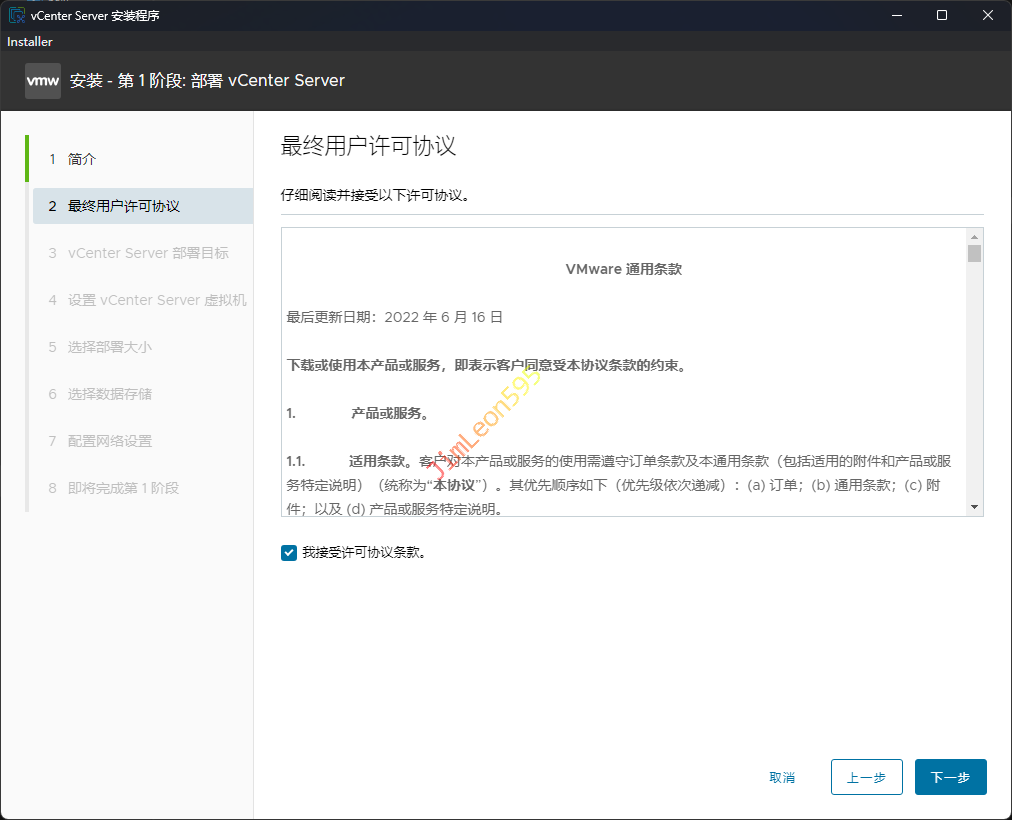Click the 上一步 back button
The width and height of the screenshot is (1012, 820).
click(866, 777)
